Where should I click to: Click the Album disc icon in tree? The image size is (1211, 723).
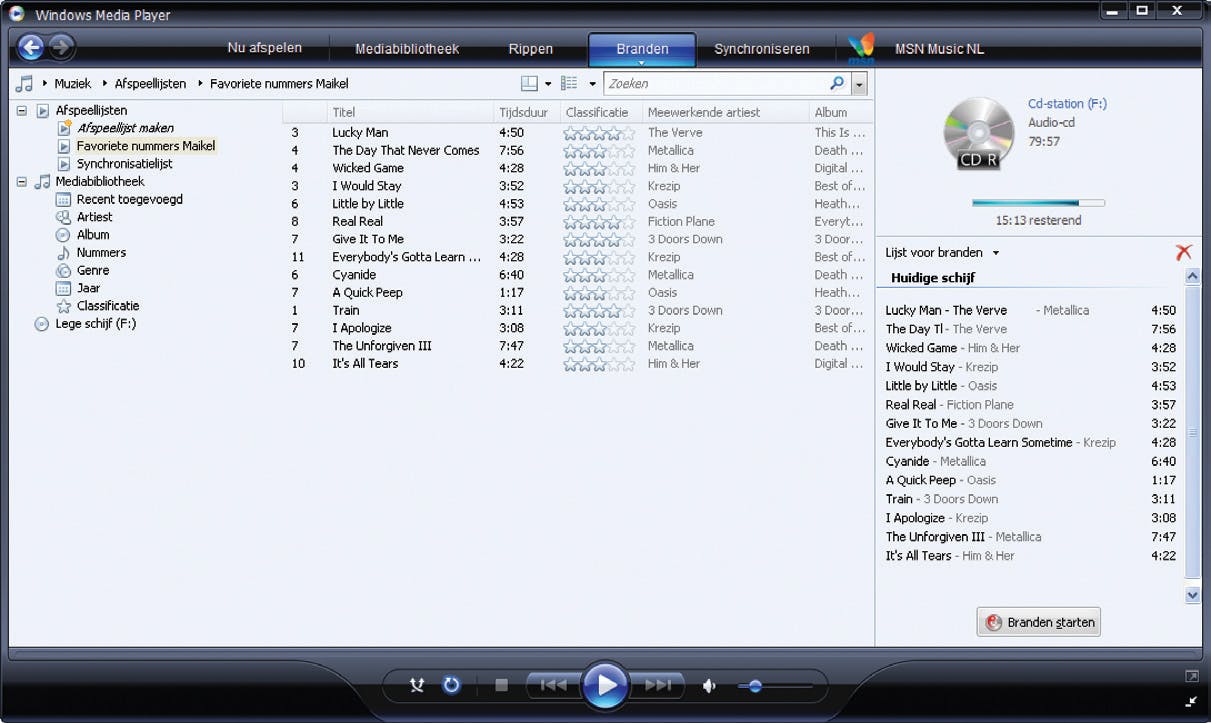pyautogui.click(x=64, y=235)
